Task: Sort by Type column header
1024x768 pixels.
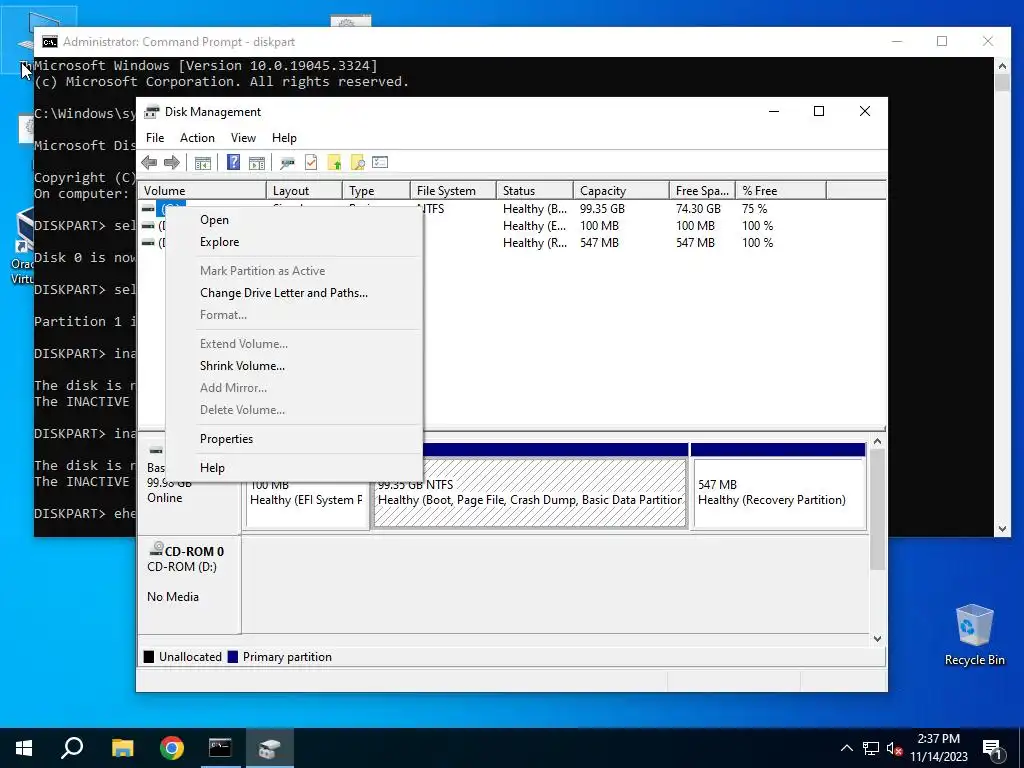Action: [x=376, y=191]
